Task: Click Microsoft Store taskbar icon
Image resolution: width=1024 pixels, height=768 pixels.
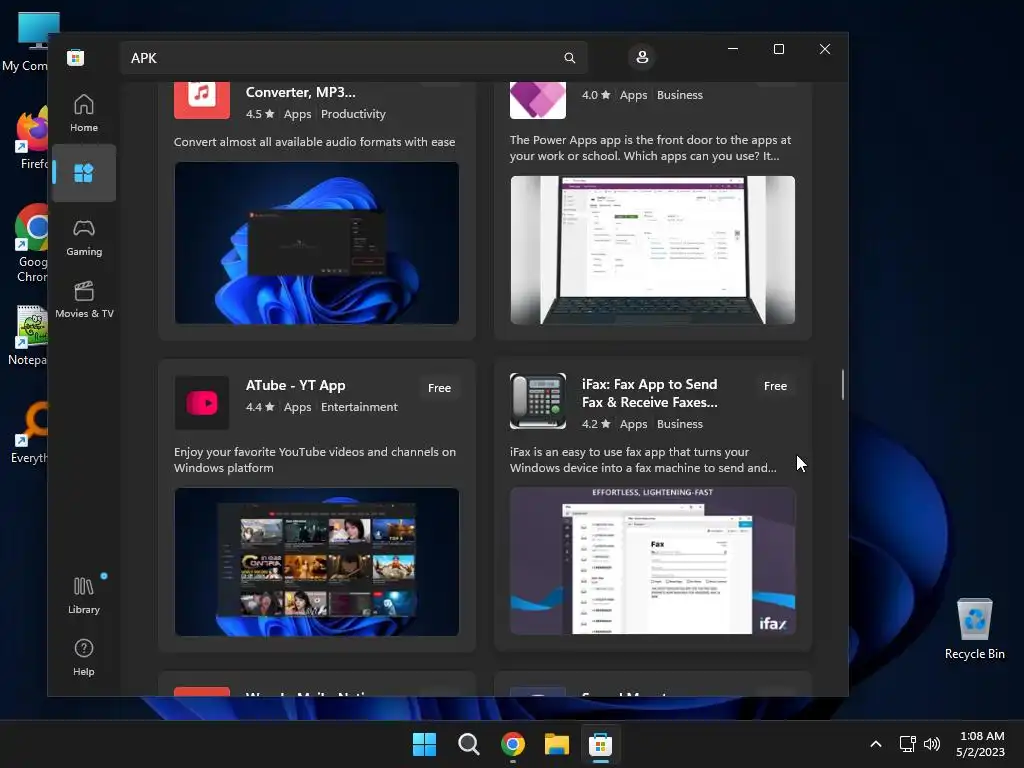Action: tap(600, 744)
